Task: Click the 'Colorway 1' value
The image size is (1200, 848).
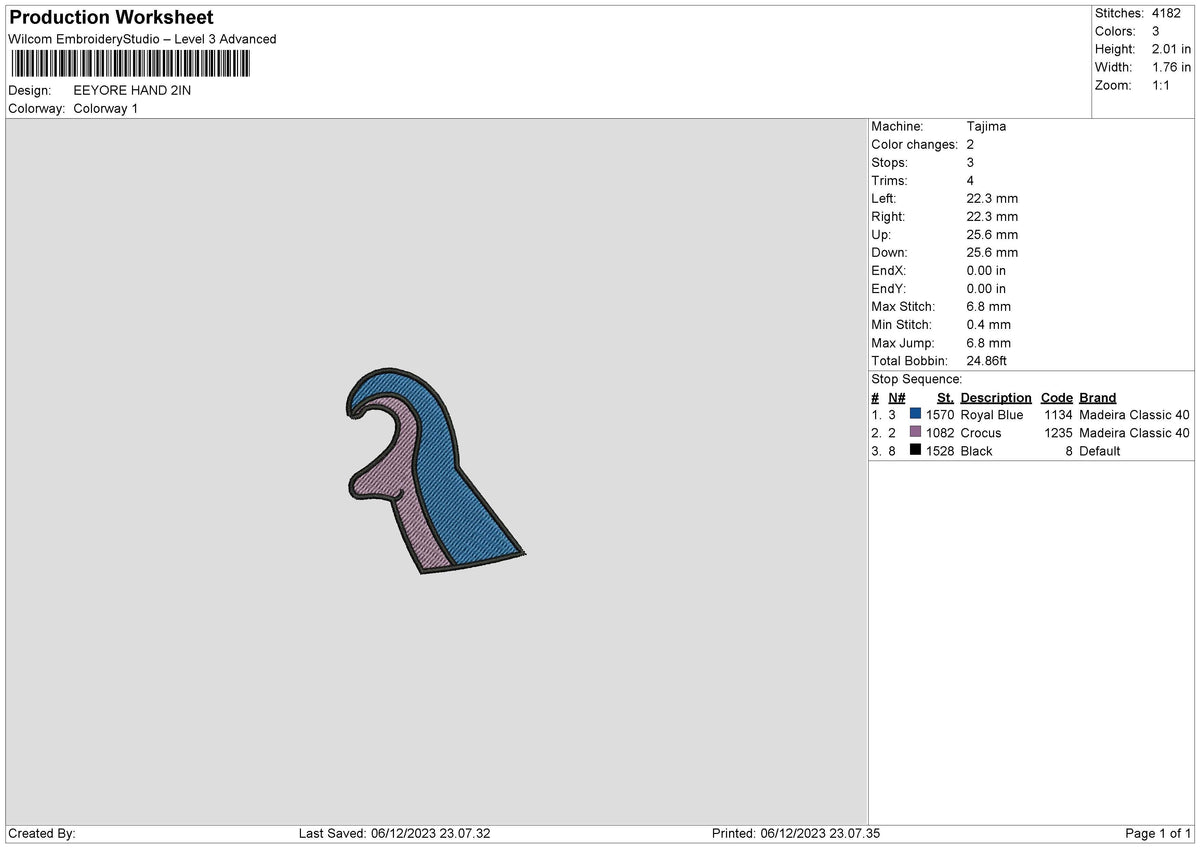Action: (106, 108)
